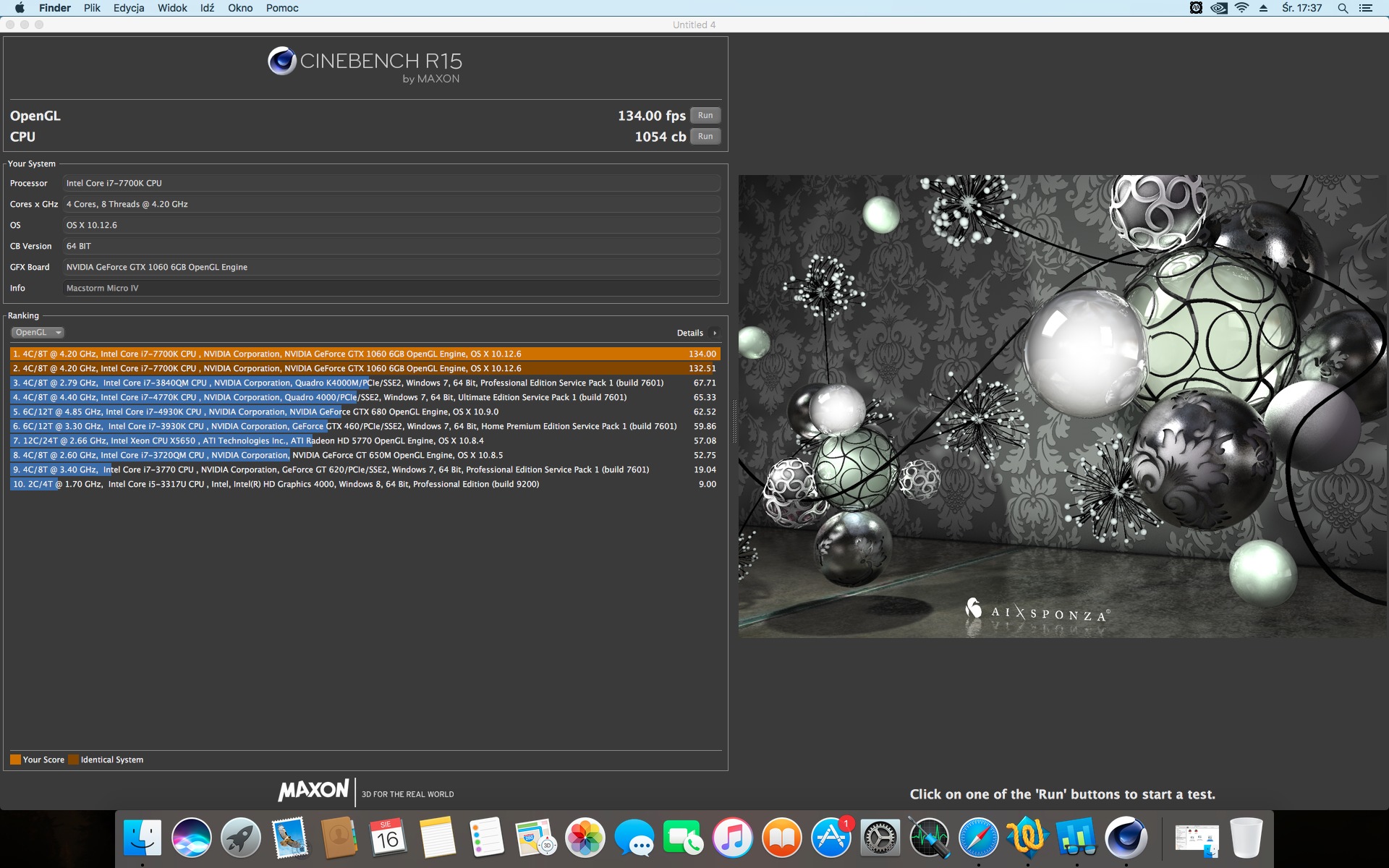Open the Widok menu
The image size is (1389, 868).
pyautogui.click(x=172, y=8)
